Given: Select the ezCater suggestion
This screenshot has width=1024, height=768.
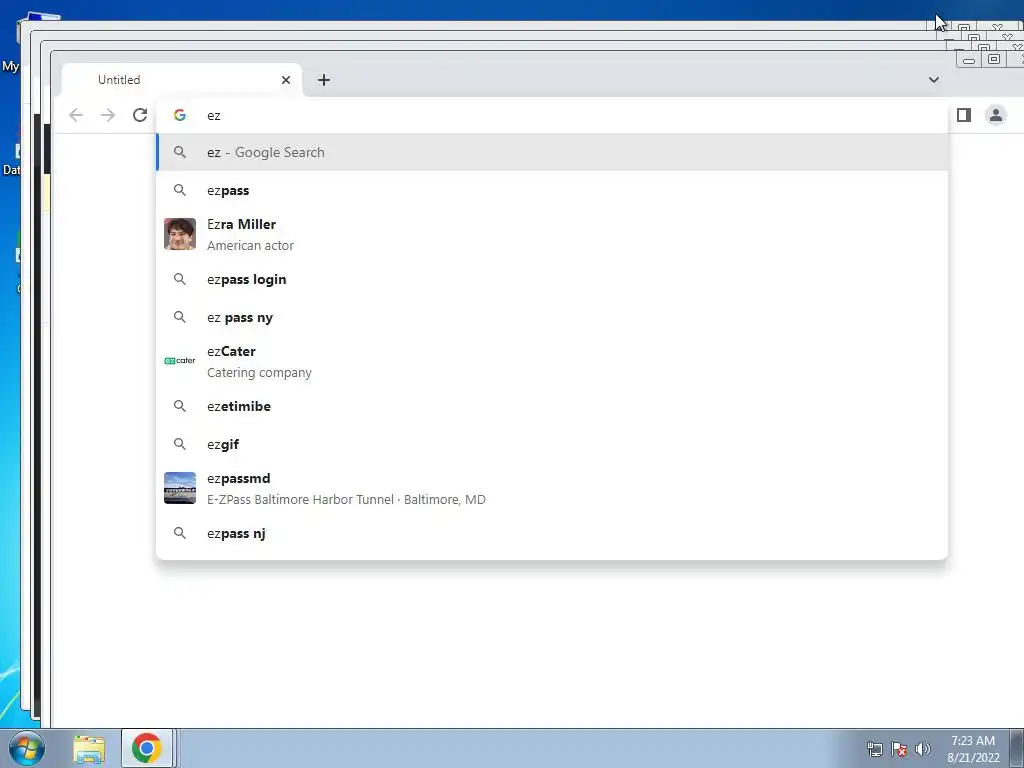Looking at the screenshot, I should 552,361.
